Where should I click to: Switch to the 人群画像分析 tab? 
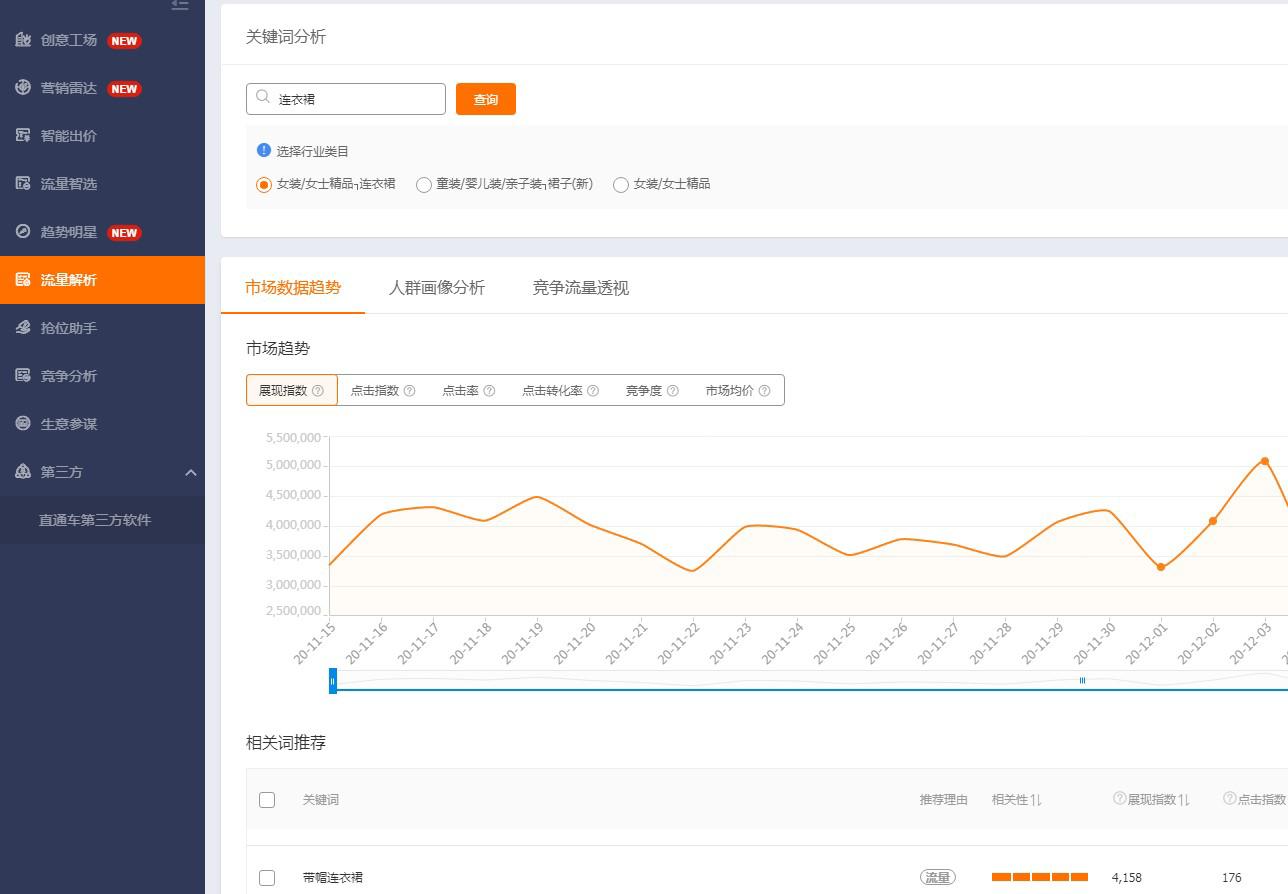click(437, 287)
